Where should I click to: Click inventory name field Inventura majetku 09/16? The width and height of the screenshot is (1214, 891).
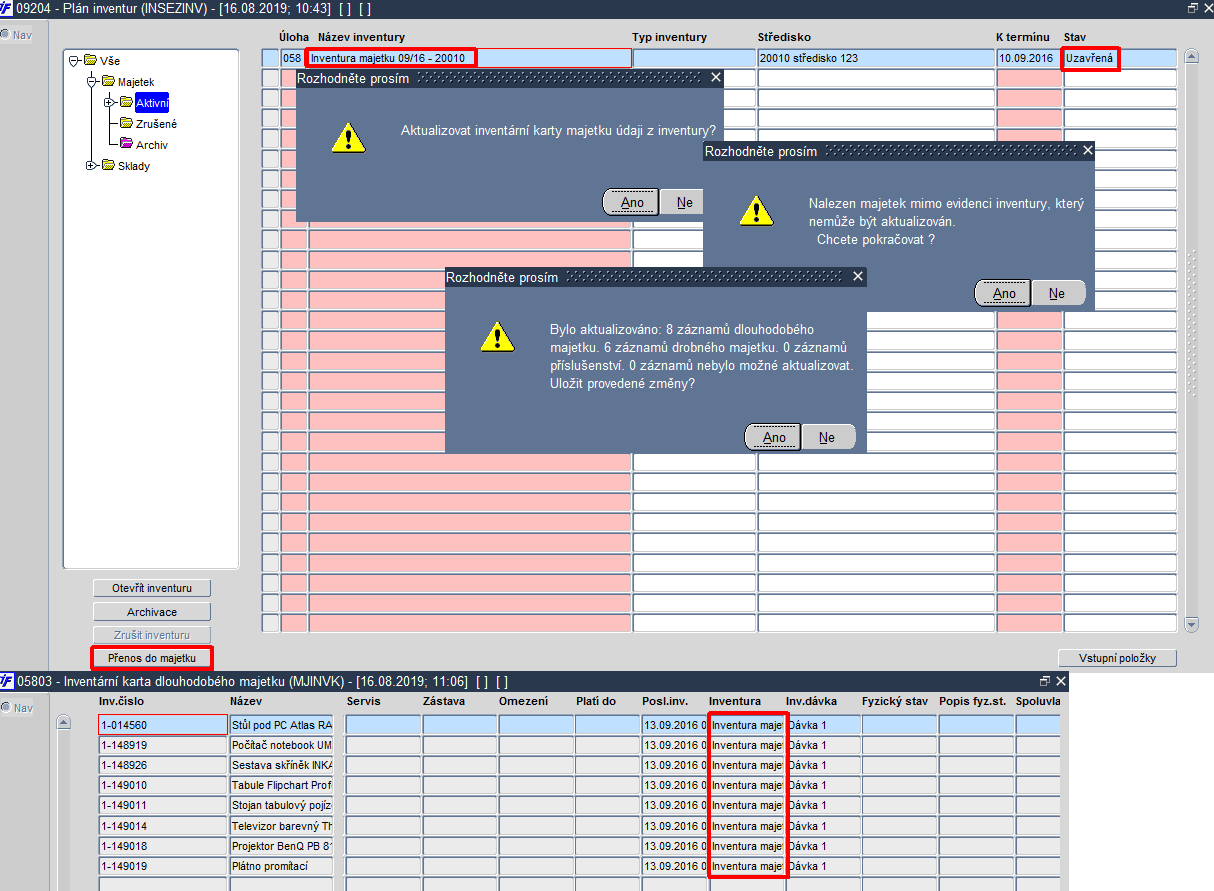pyautogui.click(x=390, y=58)
